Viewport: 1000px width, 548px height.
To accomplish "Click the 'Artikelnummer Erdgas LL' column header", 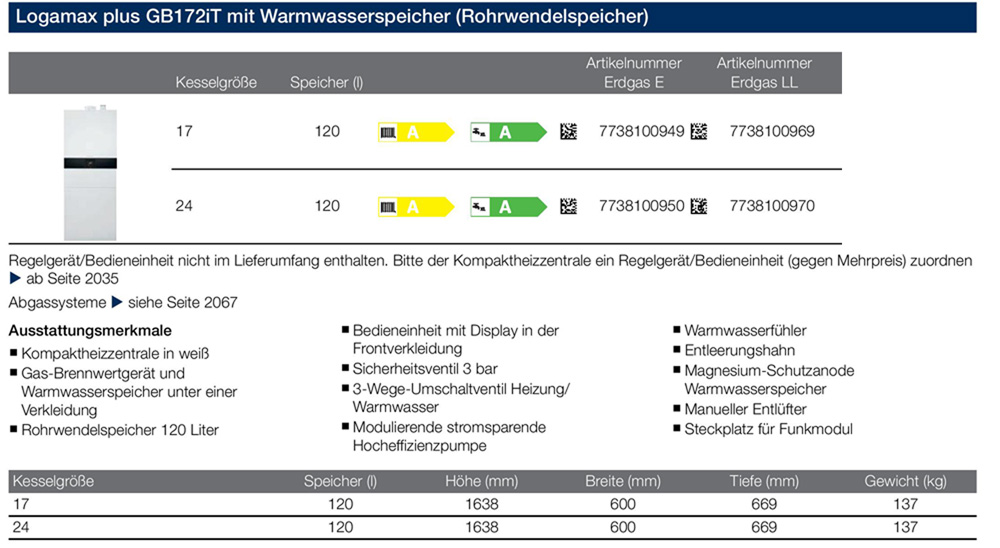I will tap(764, 73).
